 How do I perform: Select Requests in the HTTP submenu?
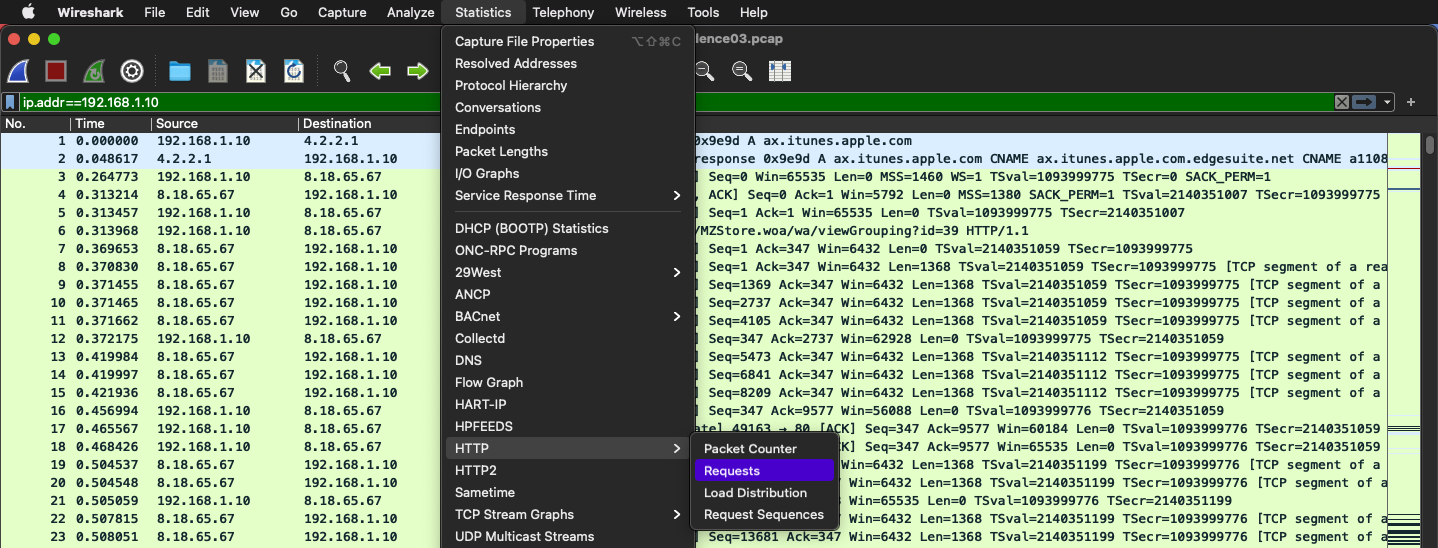click(764, 471)
